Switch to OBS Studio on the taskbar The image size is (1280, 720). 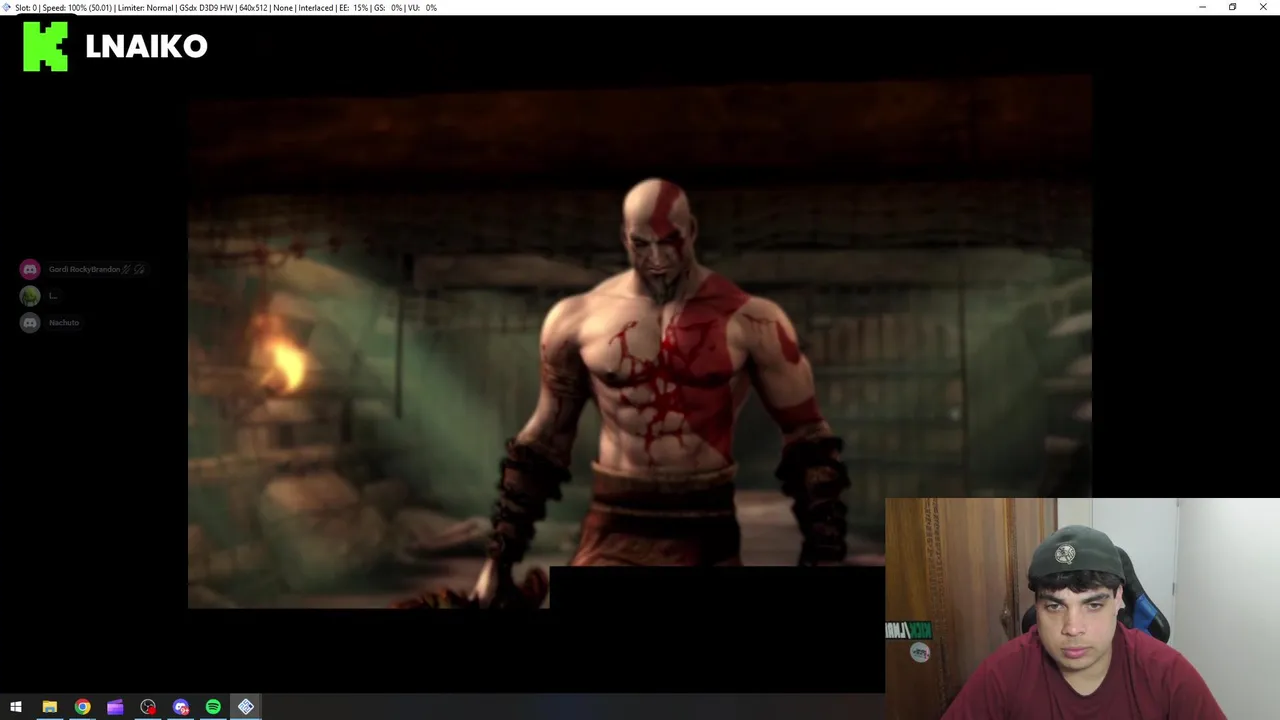[148, 707]
